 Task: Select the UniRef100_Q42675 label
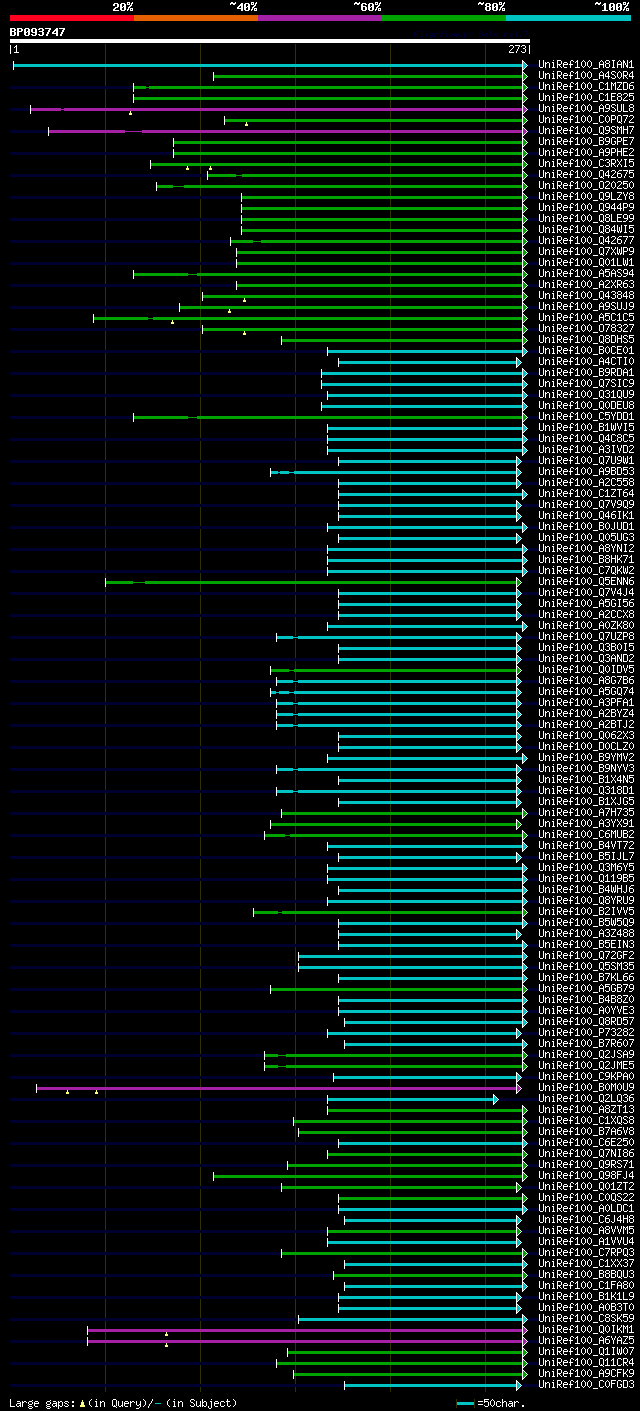(x=586, y=175)
